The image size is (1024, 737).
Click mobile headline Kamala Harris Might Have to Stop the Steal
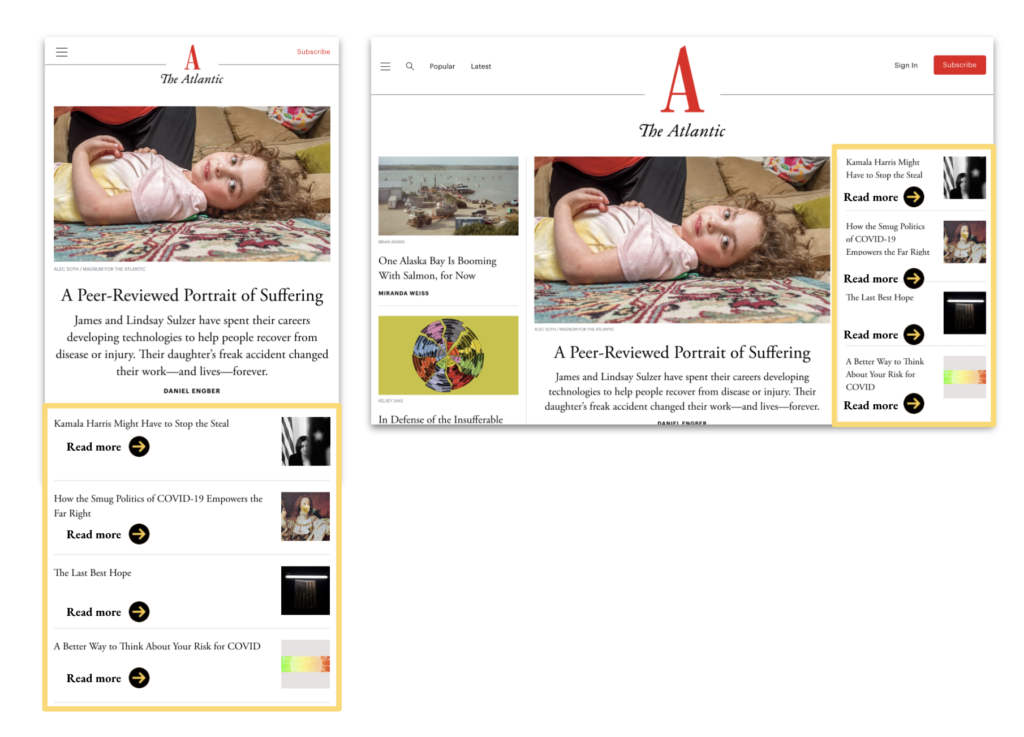click(x=141, y=424)
